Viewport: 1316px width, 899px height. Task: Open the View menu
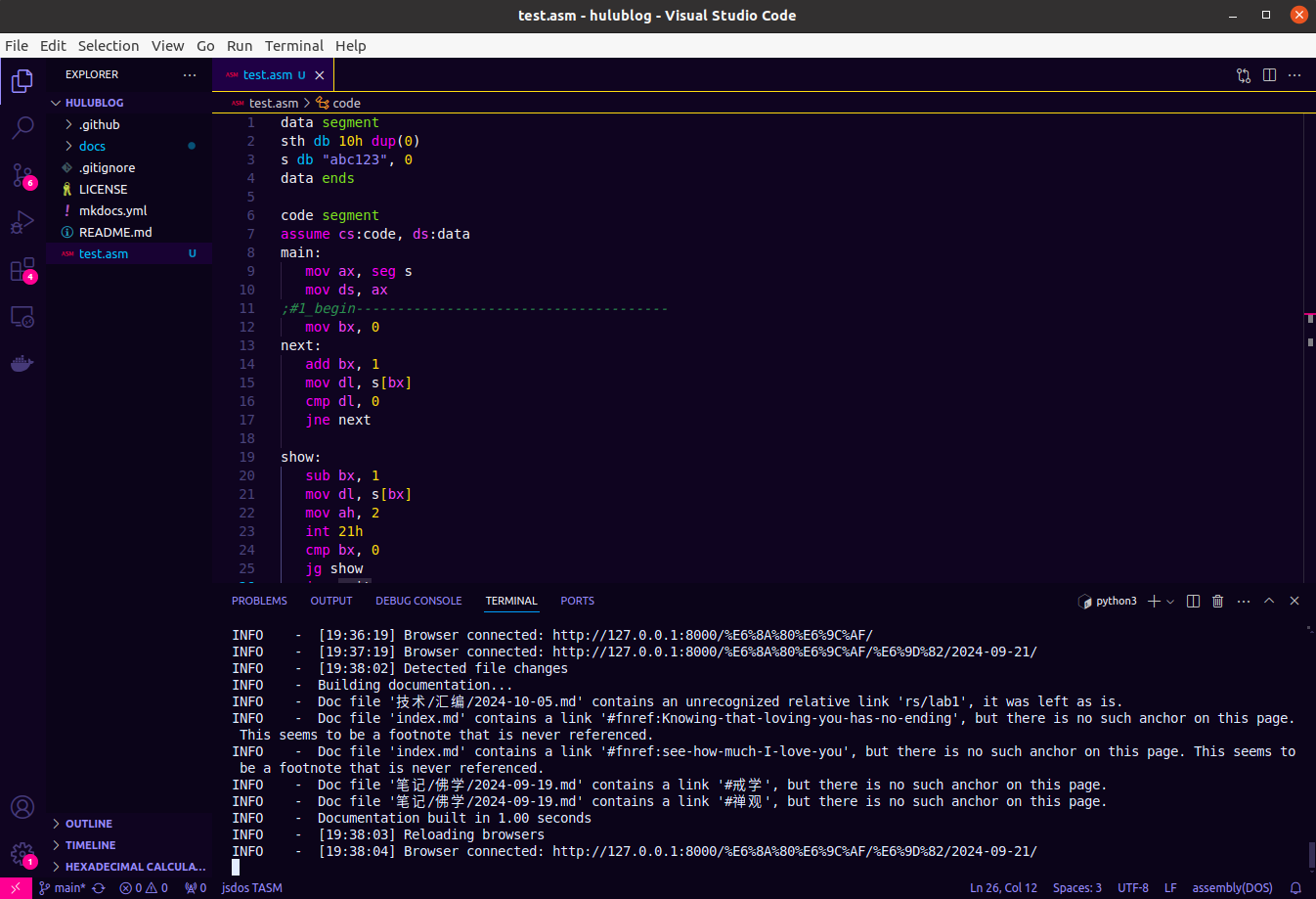coord(167,46)
